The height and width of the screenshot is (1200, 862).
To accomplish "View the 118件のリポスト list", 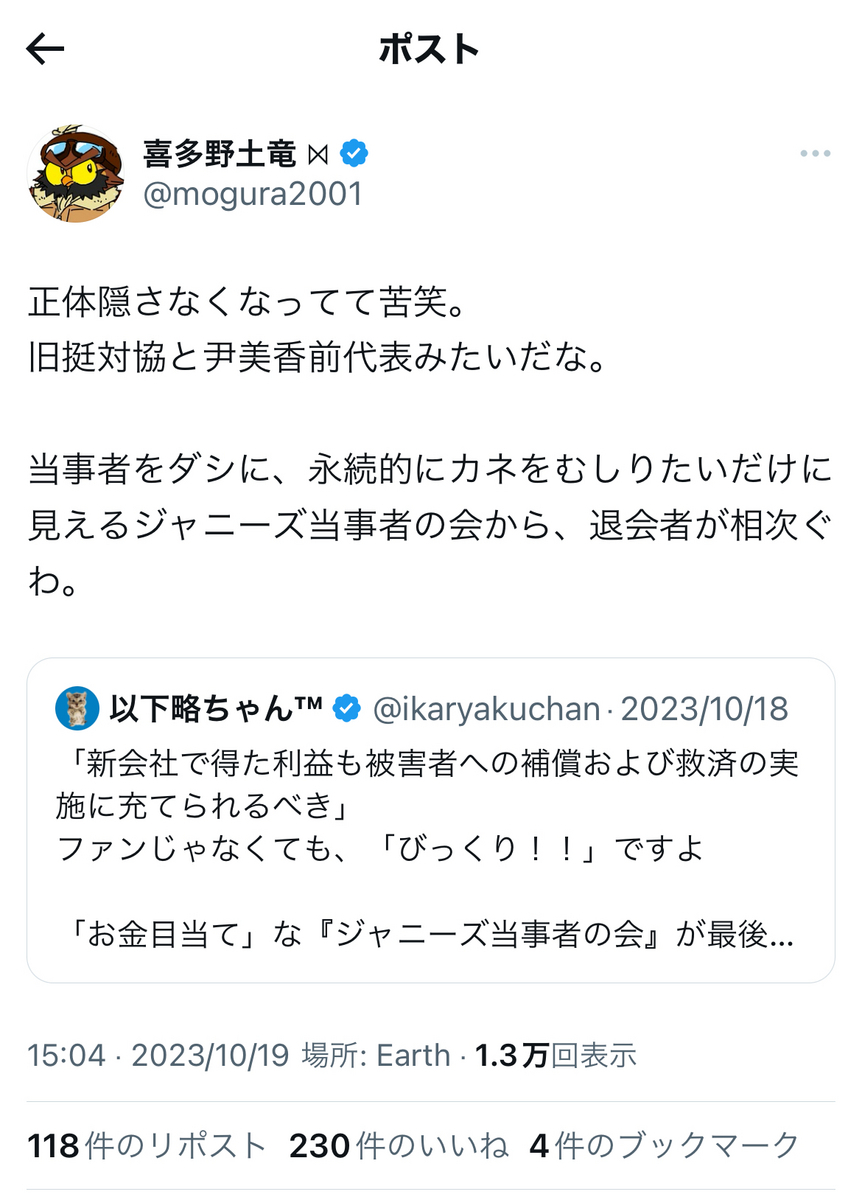I will pos(147,1146).
